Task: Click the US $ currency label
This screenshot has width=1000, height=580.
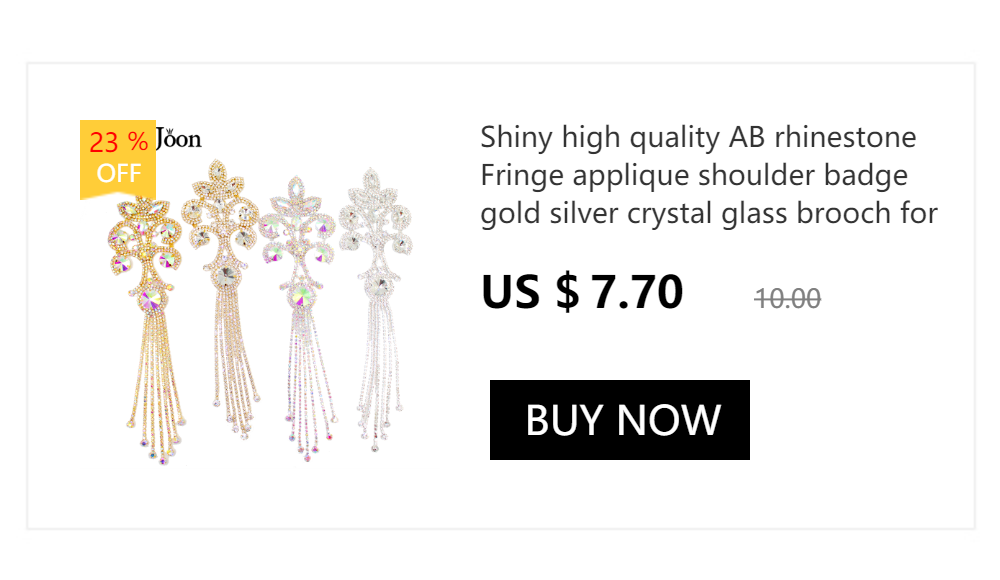Action: coord(530,292)
